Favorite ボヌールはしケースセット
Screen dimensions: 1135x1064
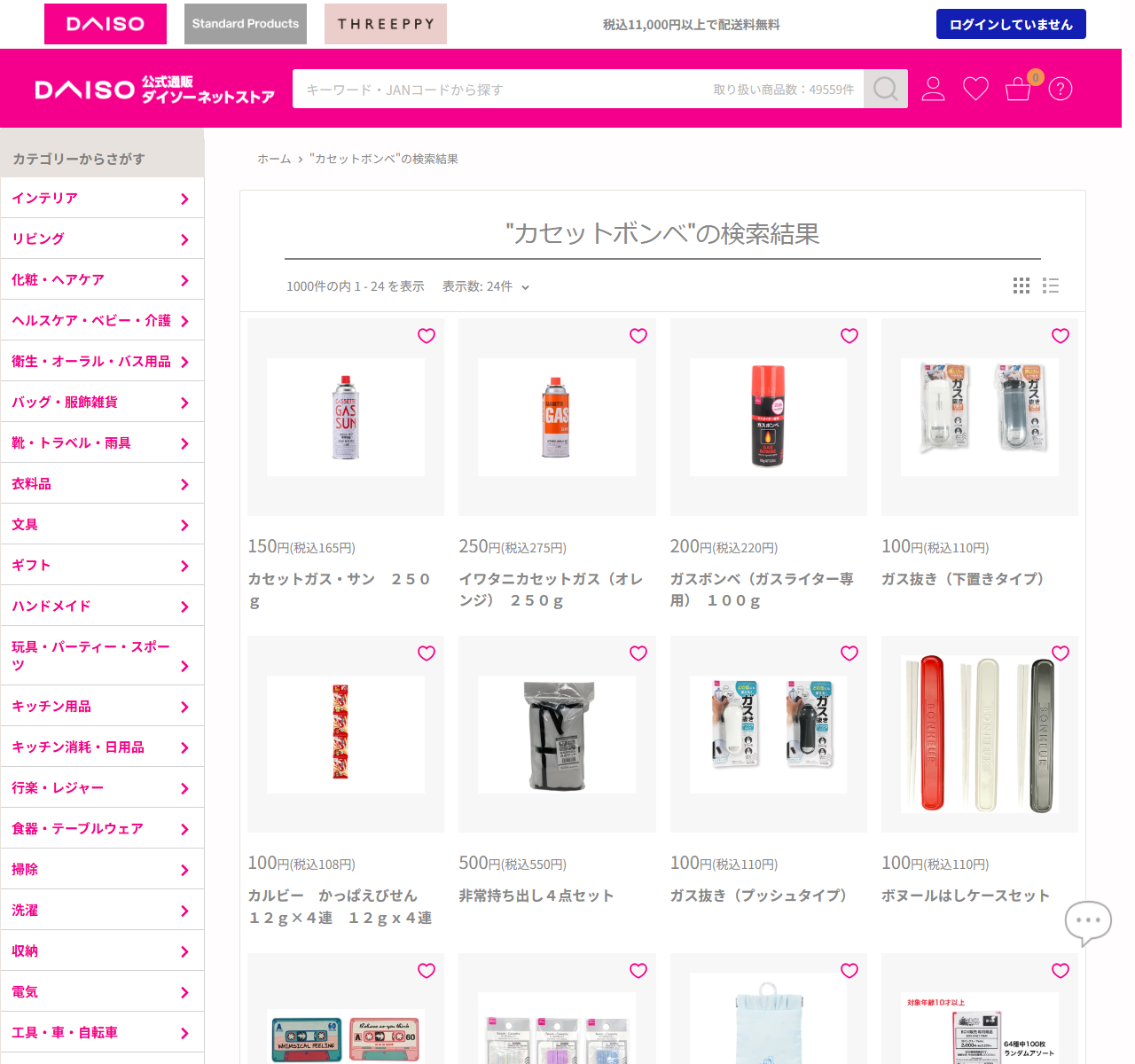pos(1061,653)
